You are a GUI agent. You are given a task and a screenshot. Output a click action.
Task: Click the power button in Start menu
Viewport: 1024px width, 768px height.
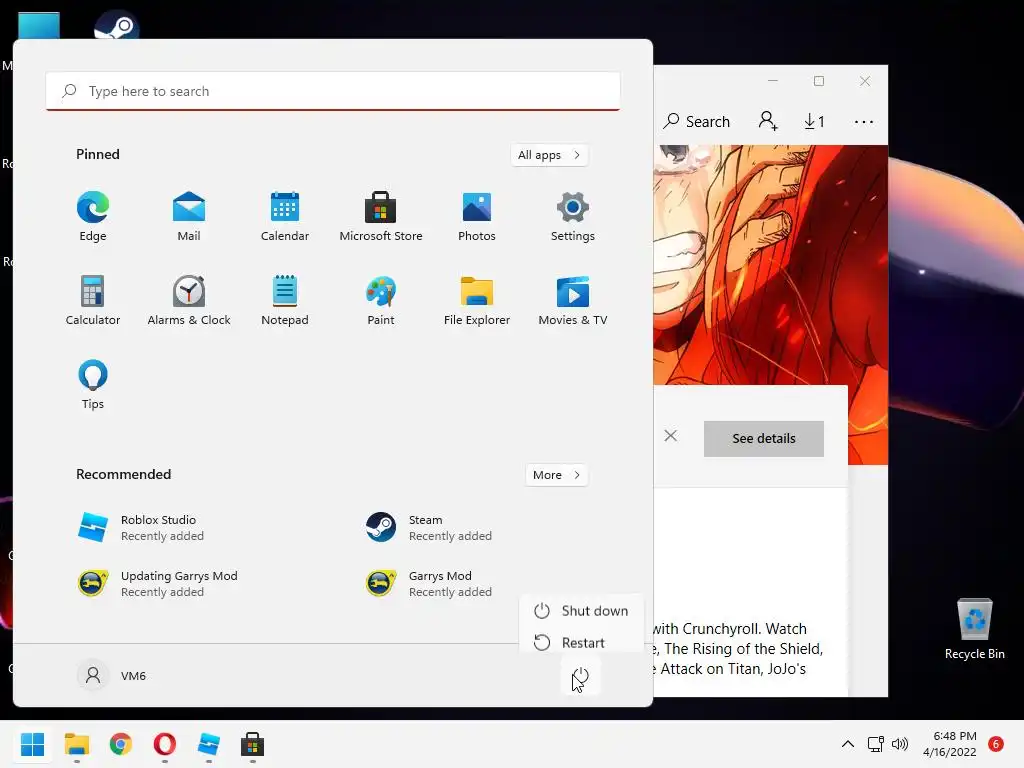coord(580,677)
